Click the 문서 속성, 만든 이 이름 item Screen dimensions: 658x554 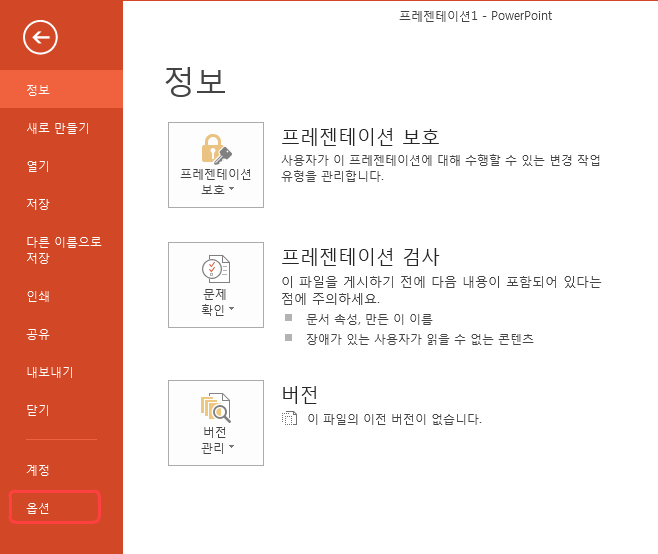tap(369, 319)
